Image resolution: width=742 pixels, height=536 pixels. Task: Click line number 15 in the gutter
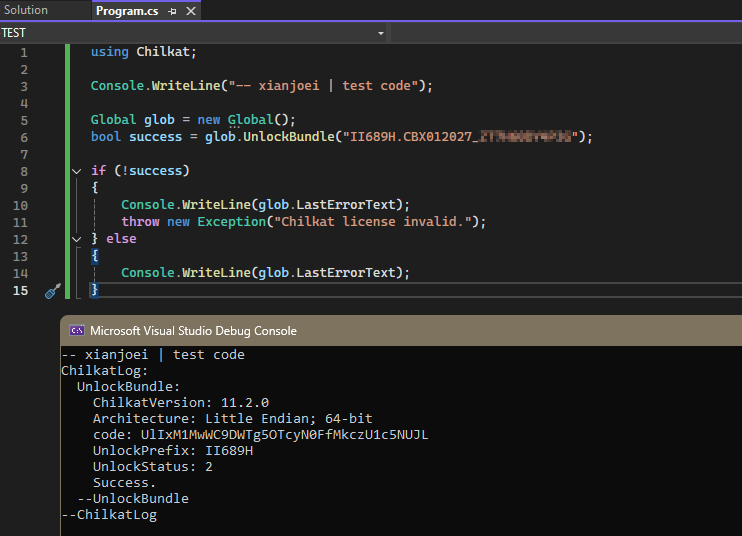20,290
